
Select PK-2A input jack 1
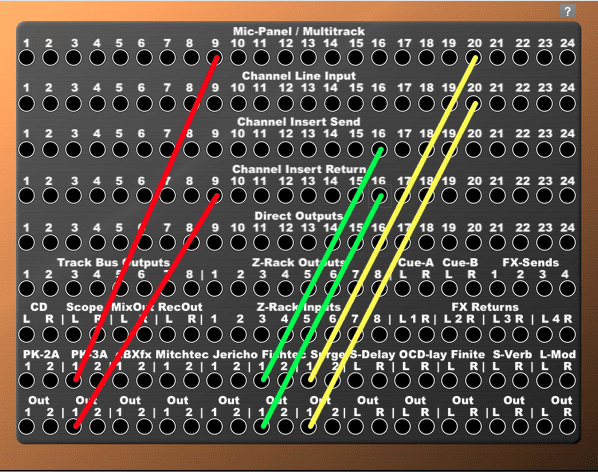(27, 380)
